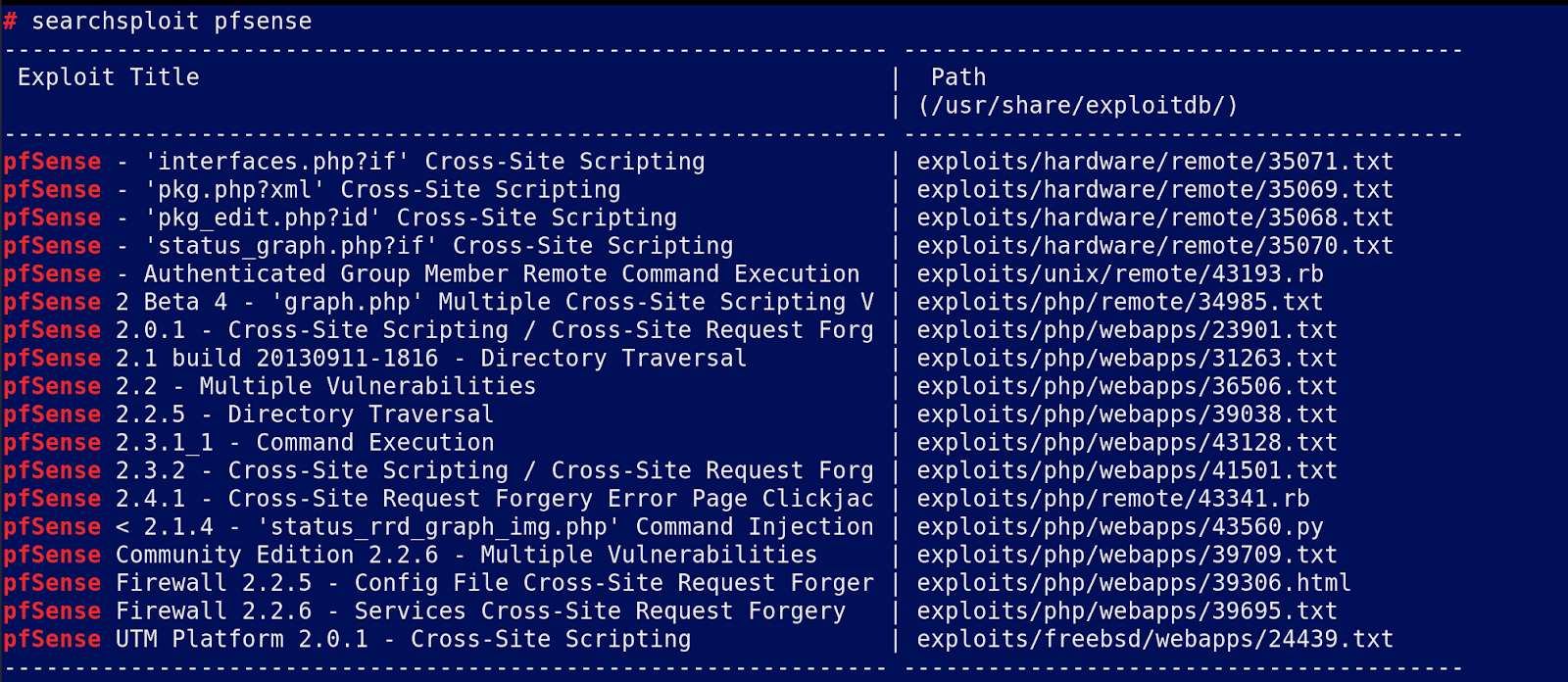Screen dimensions: 1568x682
Task: Click '(/usr/share/exploitdb/)' path text
Action: click(1078, 106)
